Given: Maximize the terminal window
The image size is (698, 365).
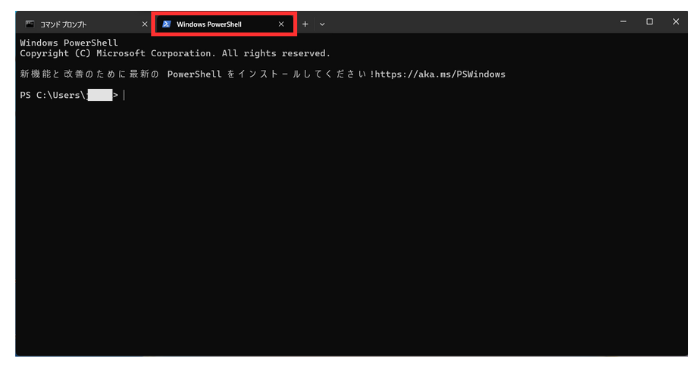Looking at the screenshot, I should (x=649, y=21).
